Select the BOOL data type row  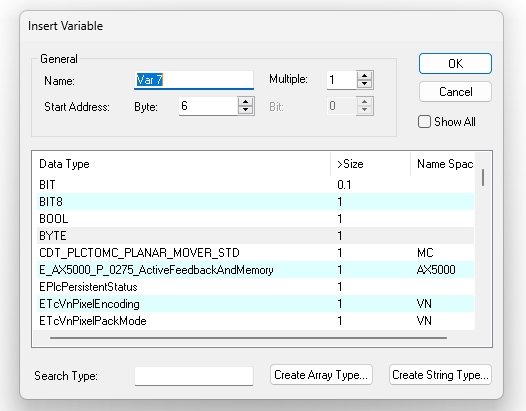pos(255,219)
